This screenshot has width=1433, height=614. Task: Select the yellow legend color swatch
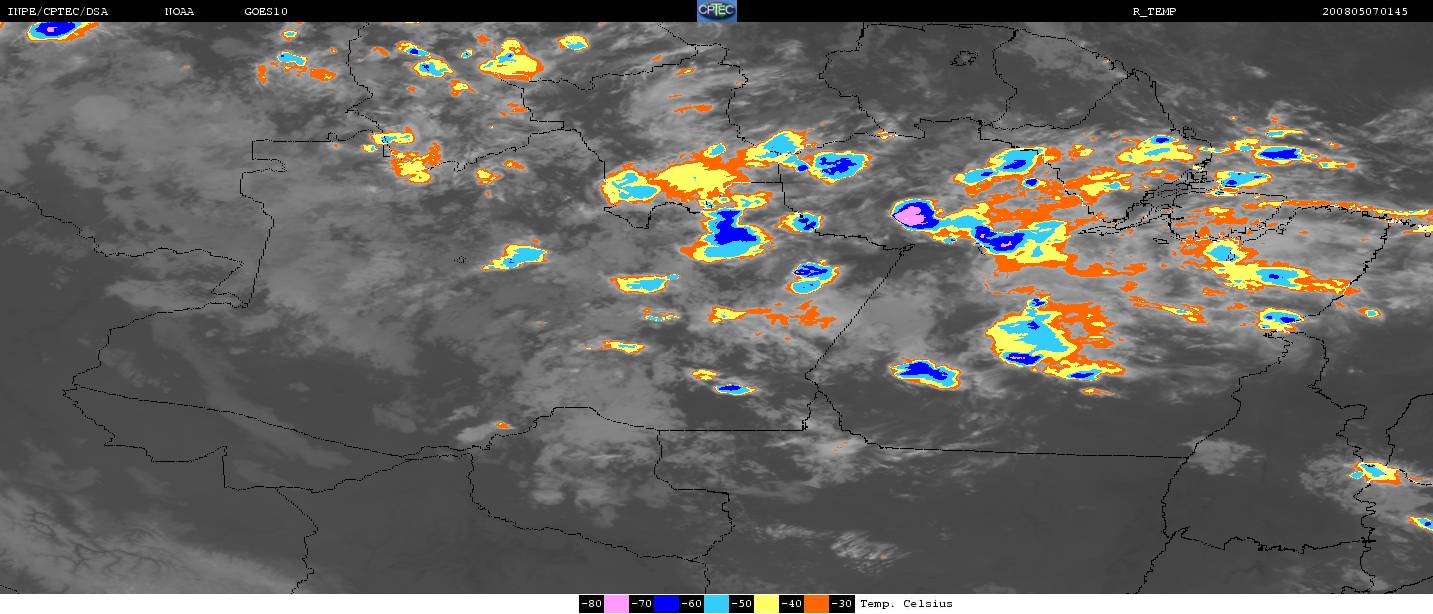point(766,604)
